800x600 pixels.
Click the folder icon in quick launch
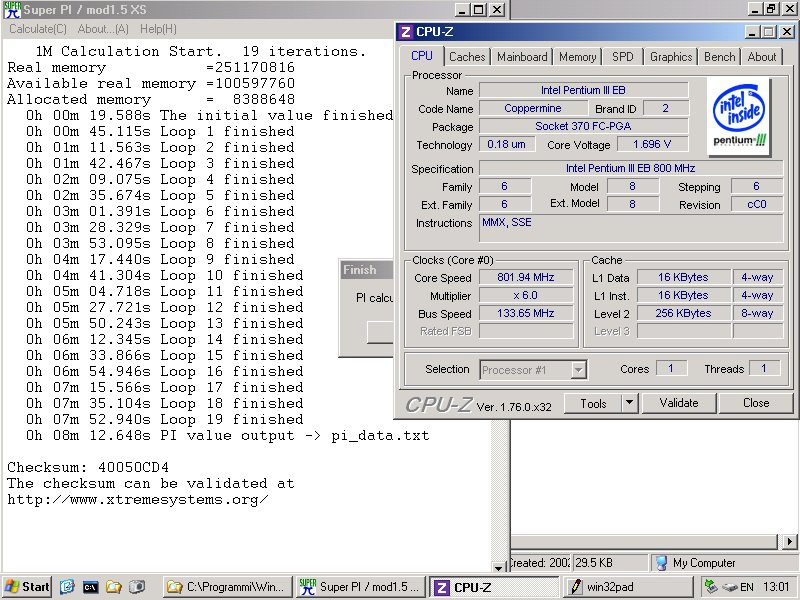coord(114,587)
